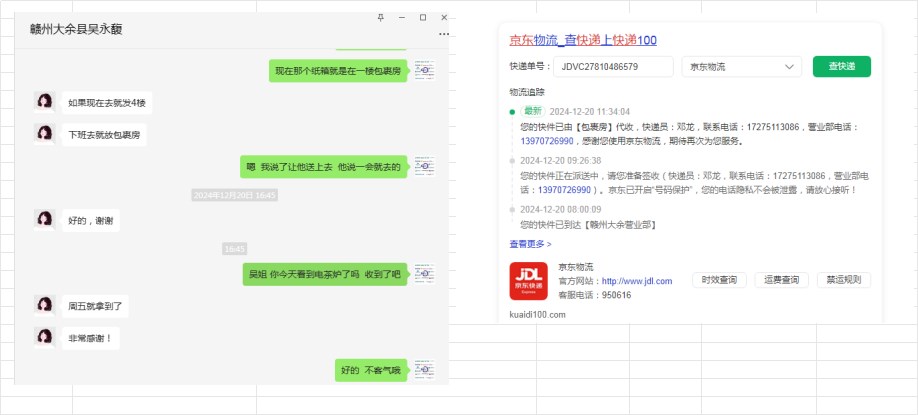918x415 pixels.
Task: Click the 查看更多 link to expand tracking
Action: [530, 243]
